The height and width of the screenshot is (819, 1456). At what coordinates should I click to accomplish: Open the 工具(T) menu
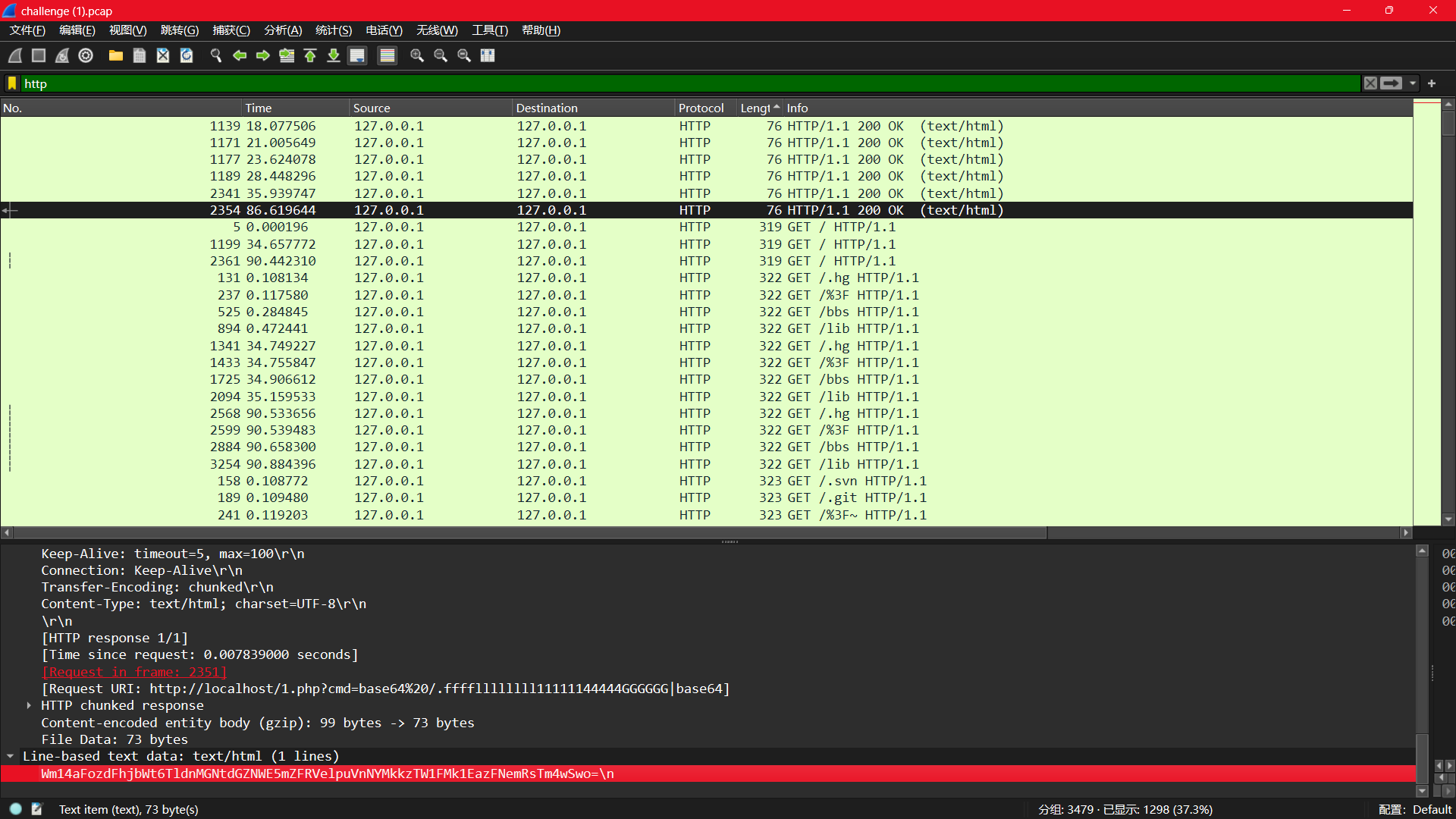tap(490, 30)
